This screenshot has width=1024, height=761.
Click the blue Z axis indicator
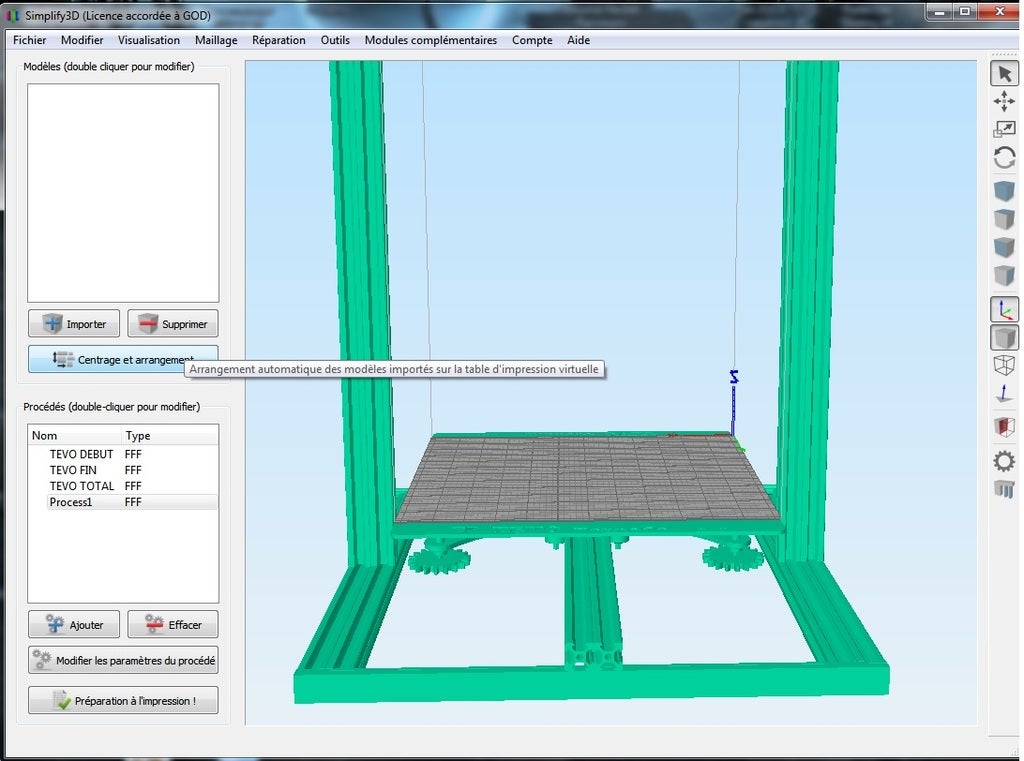733,402
